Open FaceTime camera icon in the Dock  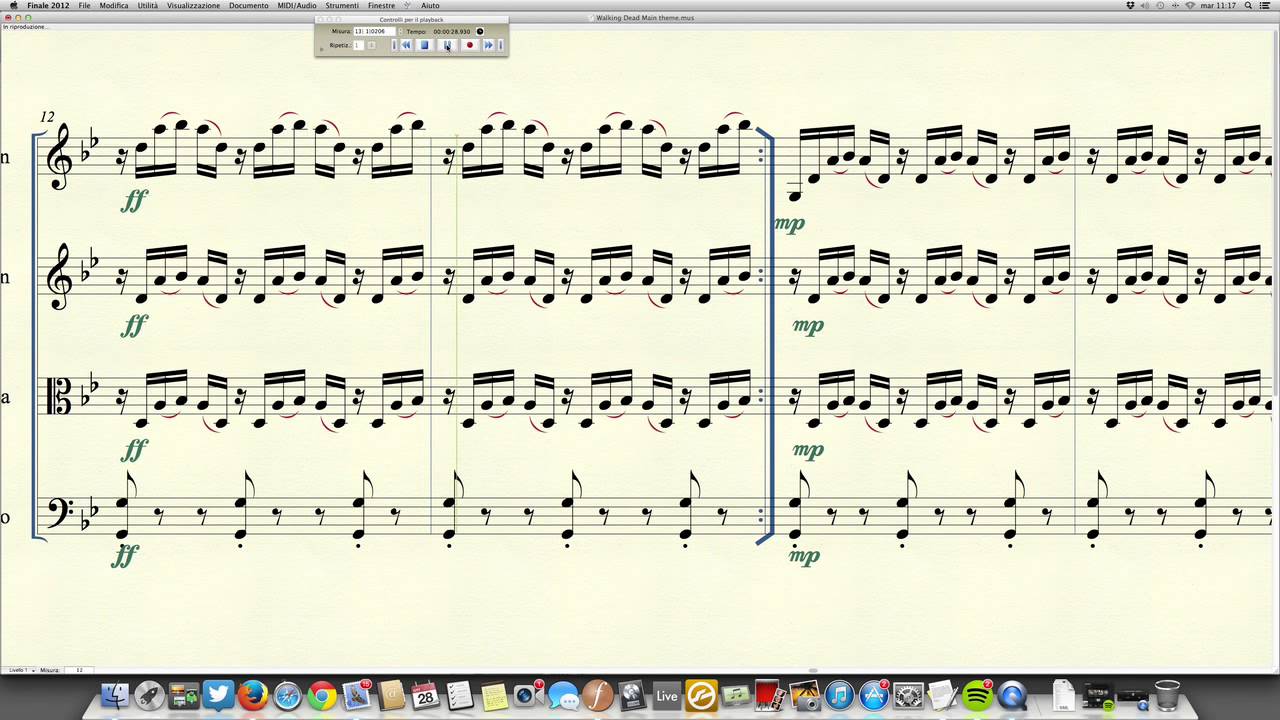click(527, 696)
